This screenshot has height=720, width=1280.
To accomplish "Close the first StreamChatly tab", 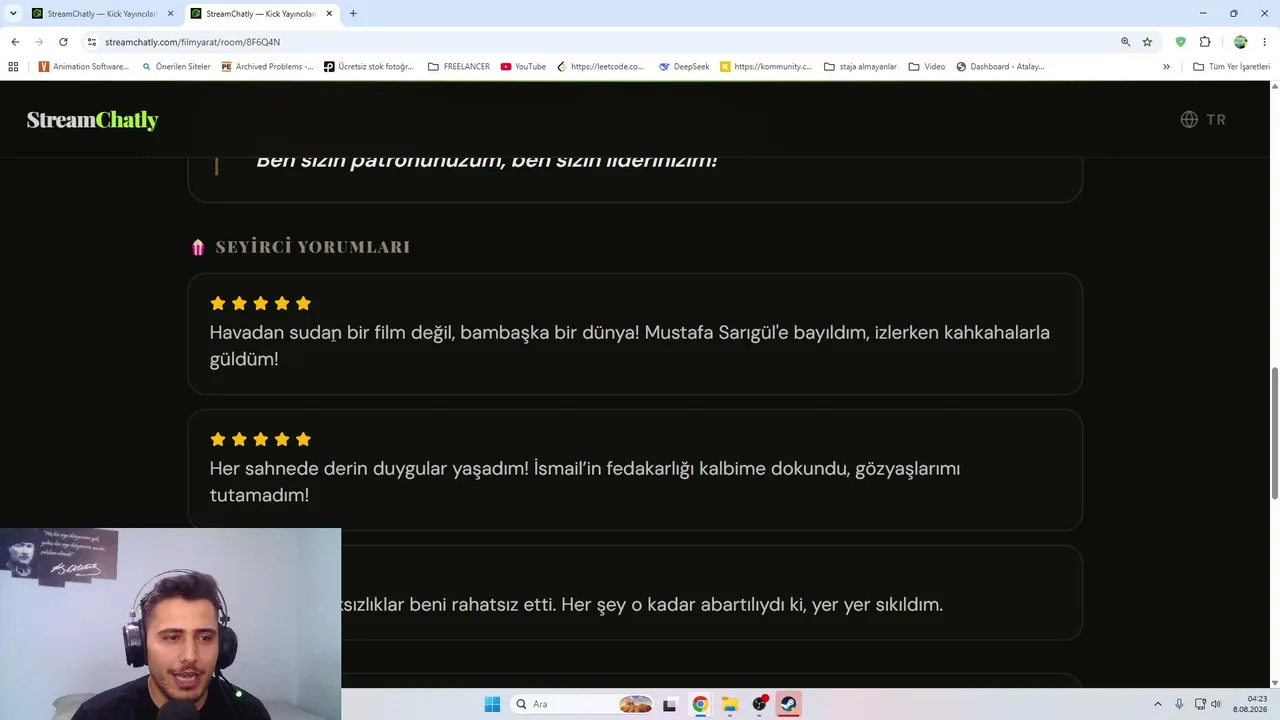I will tap(170, 14).
